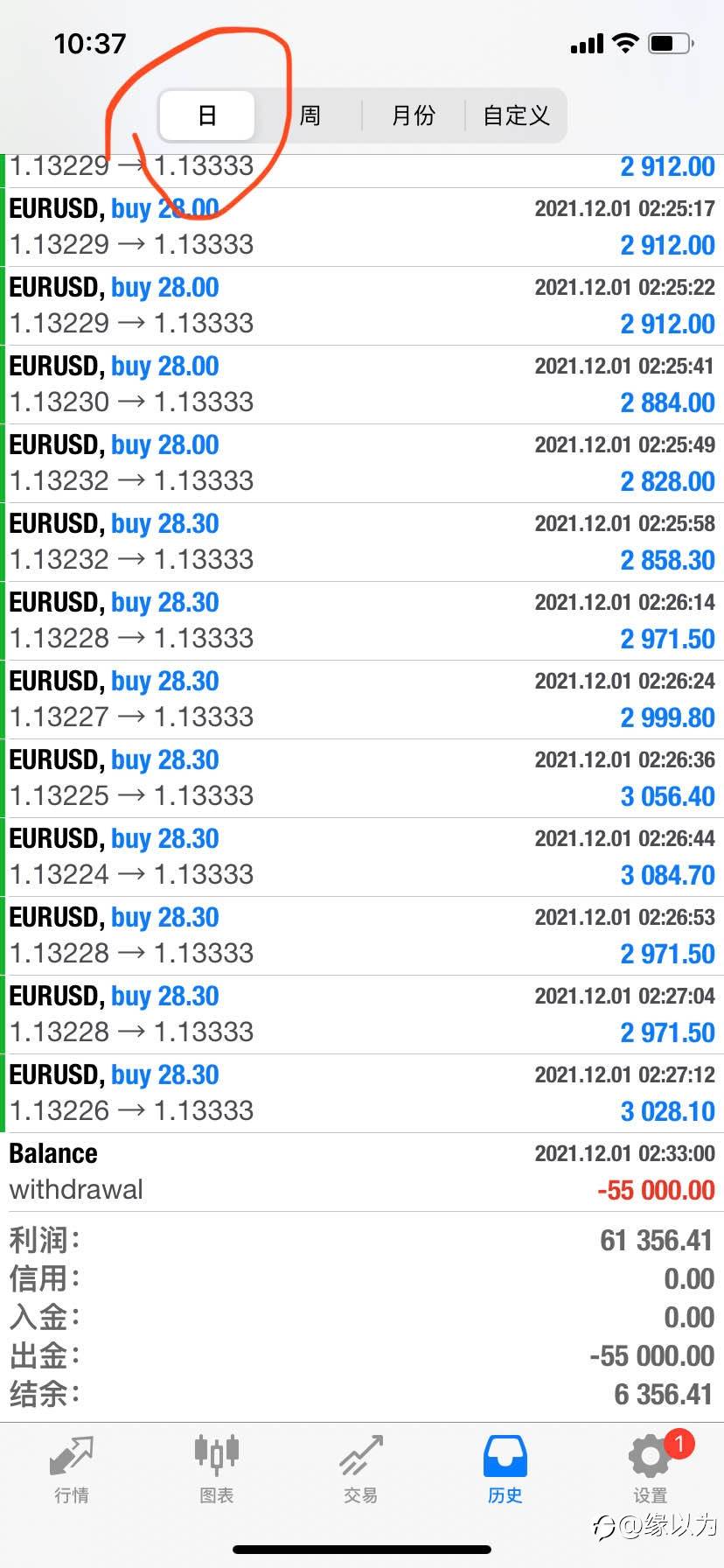The image size is (724, 1568).
Task: Select the Custom (自定义) period tab
Action: coord(516,115)
